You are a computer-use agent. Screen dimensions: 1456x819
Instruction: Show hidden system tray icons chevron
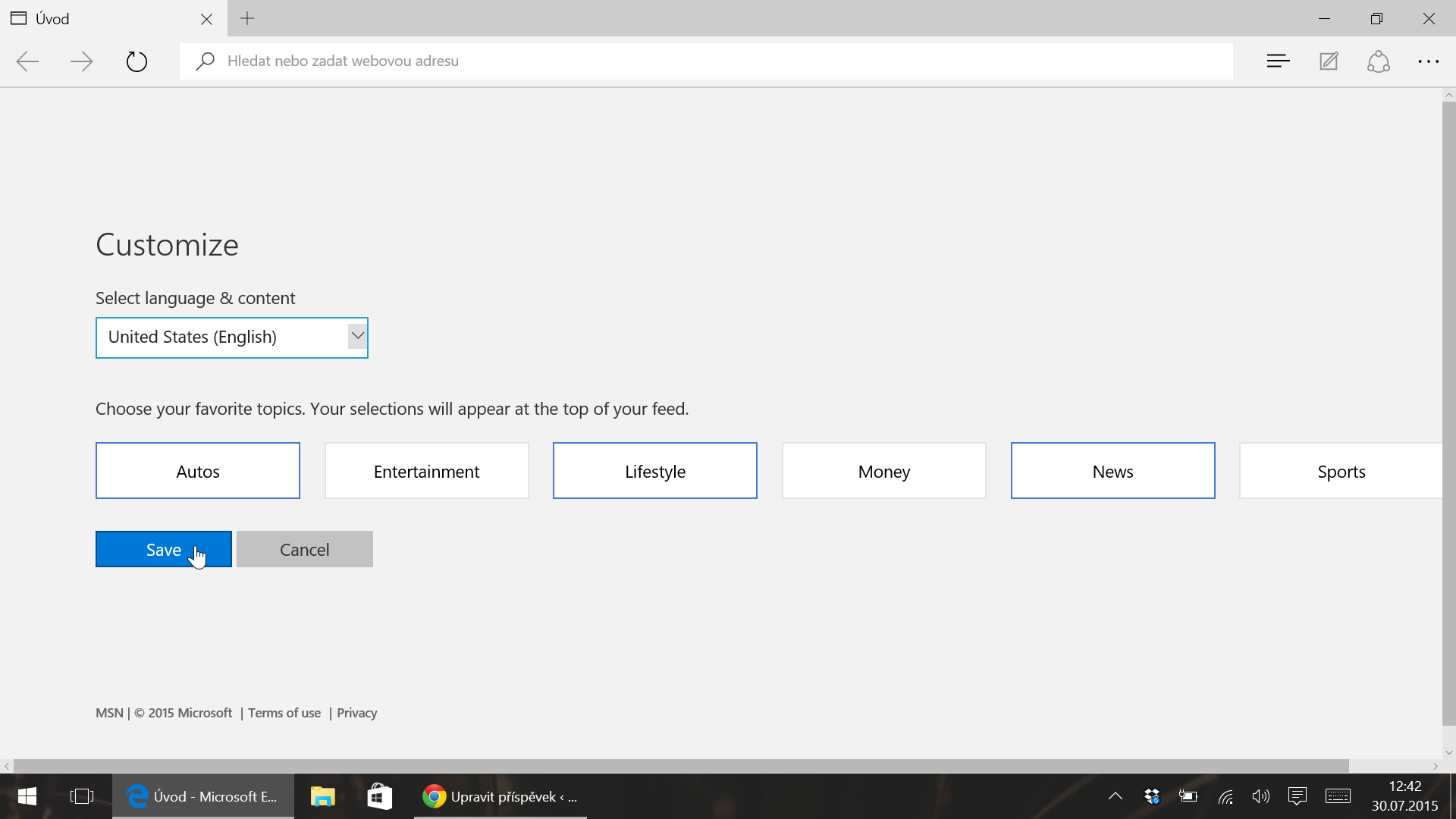pyautogui.click(x=1115, y=796)
